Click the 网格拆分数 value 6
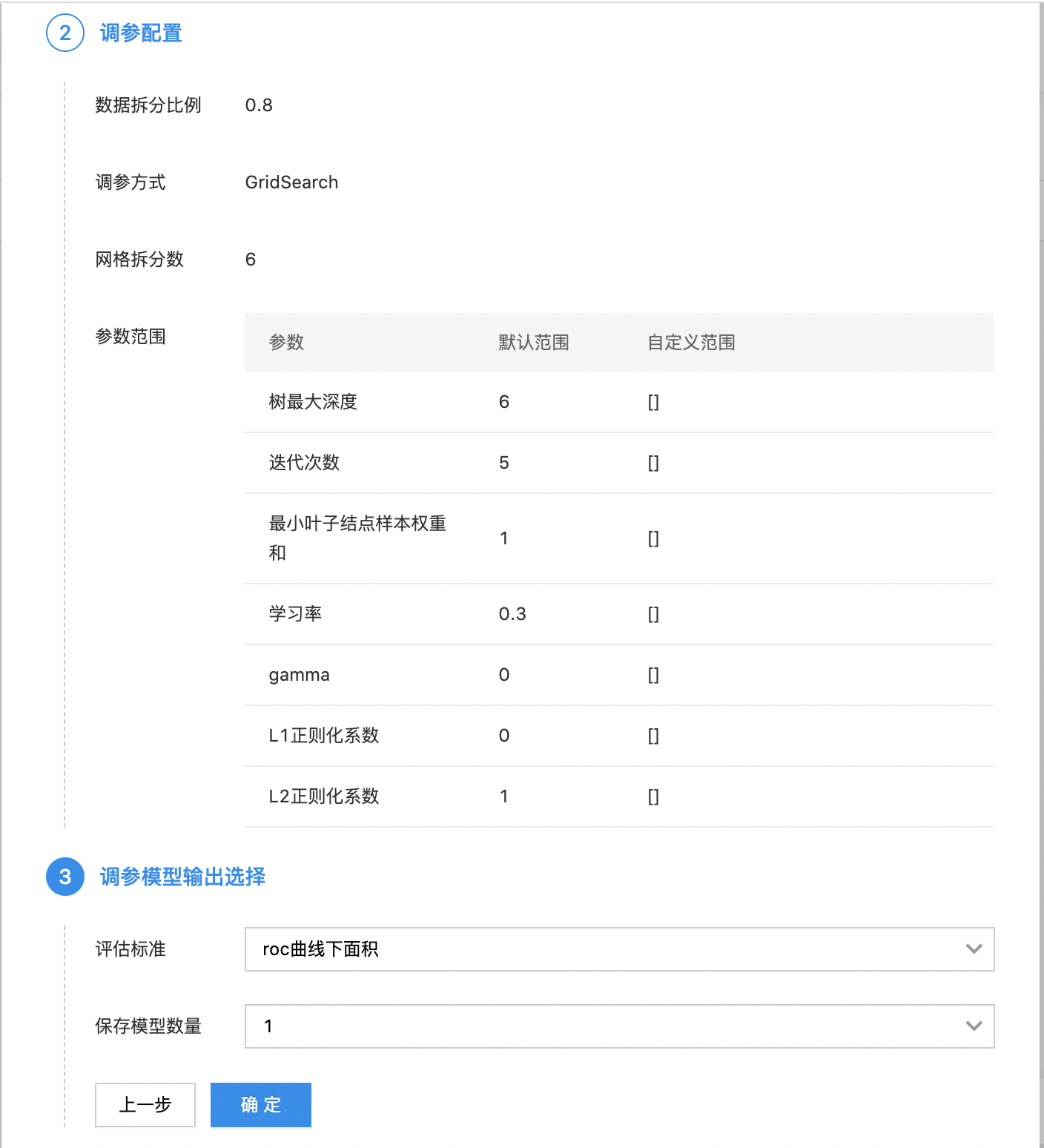 251,260
